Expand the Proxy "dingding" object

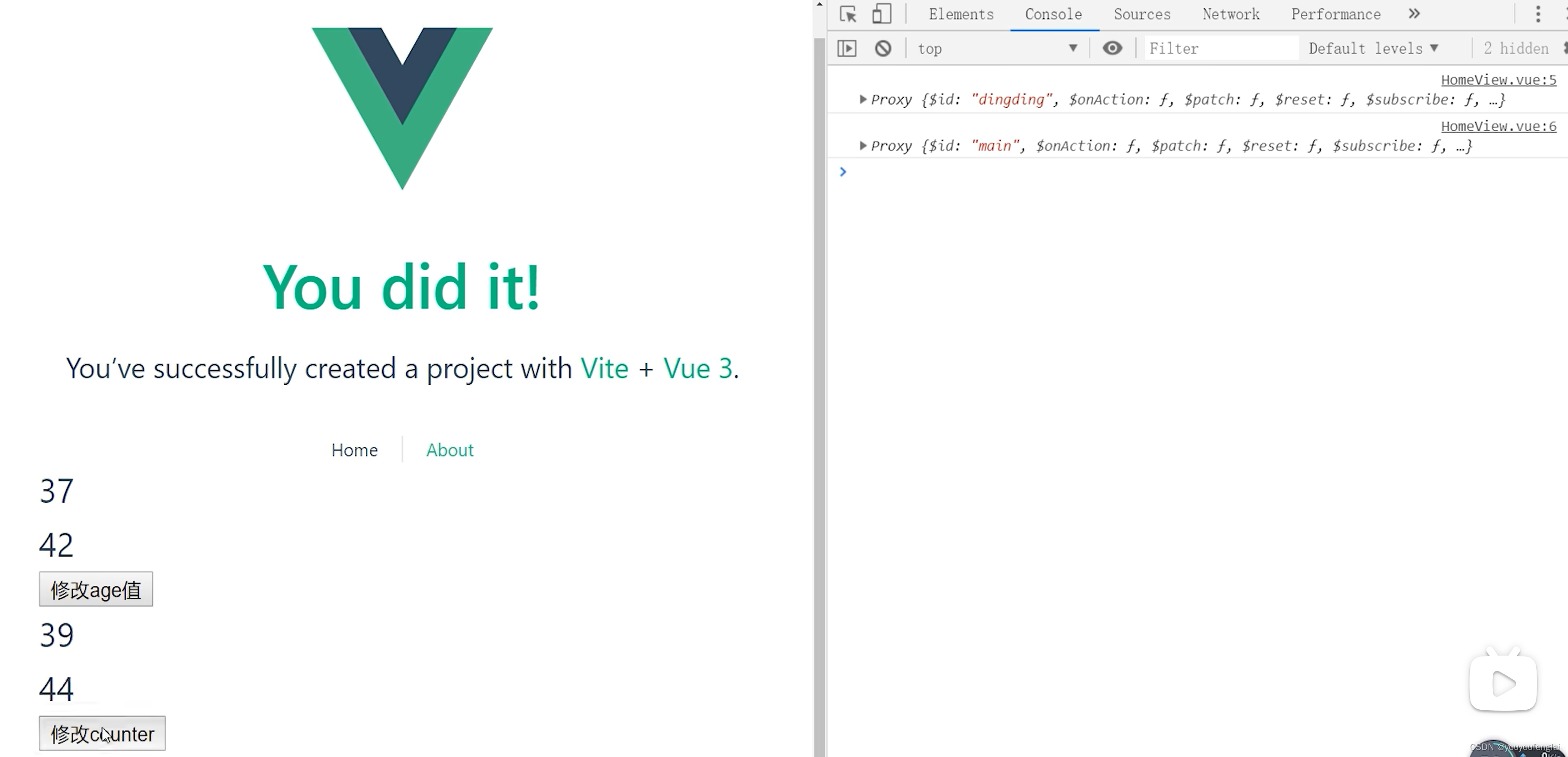coord(862,99)
